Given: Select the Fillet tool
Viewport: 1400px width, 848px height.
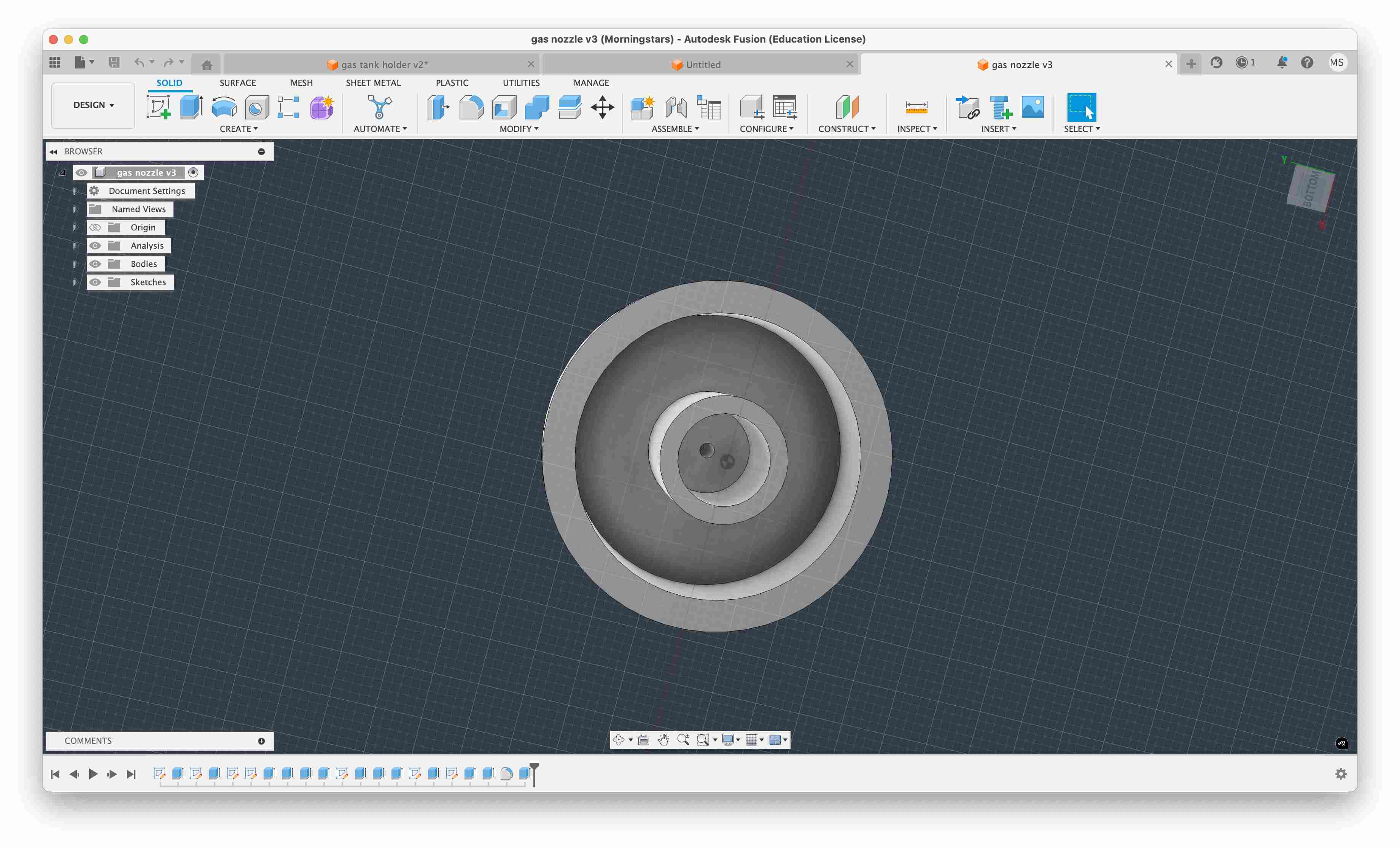Looking at the screenshot, I should (471, 107).
